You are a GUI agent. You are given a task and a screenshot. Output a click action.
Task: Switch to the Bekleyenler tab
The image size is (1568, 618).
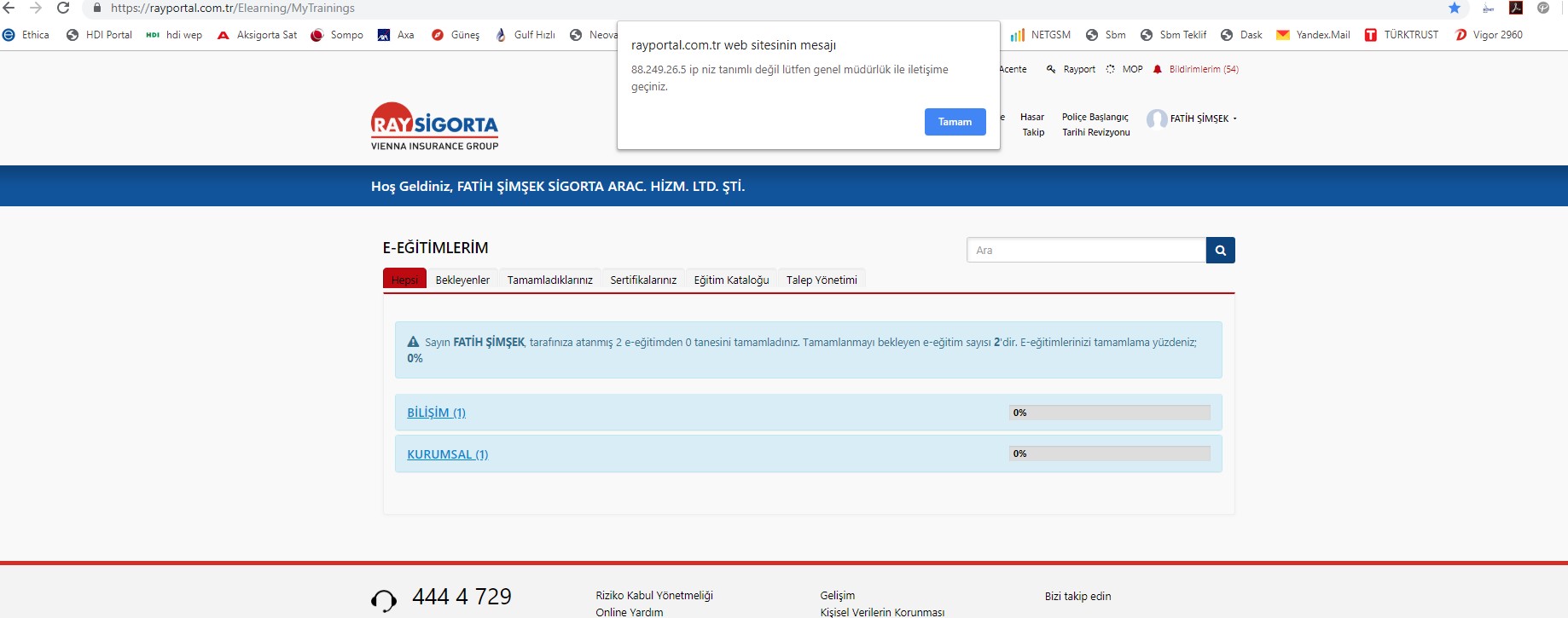tap(462, 280)
